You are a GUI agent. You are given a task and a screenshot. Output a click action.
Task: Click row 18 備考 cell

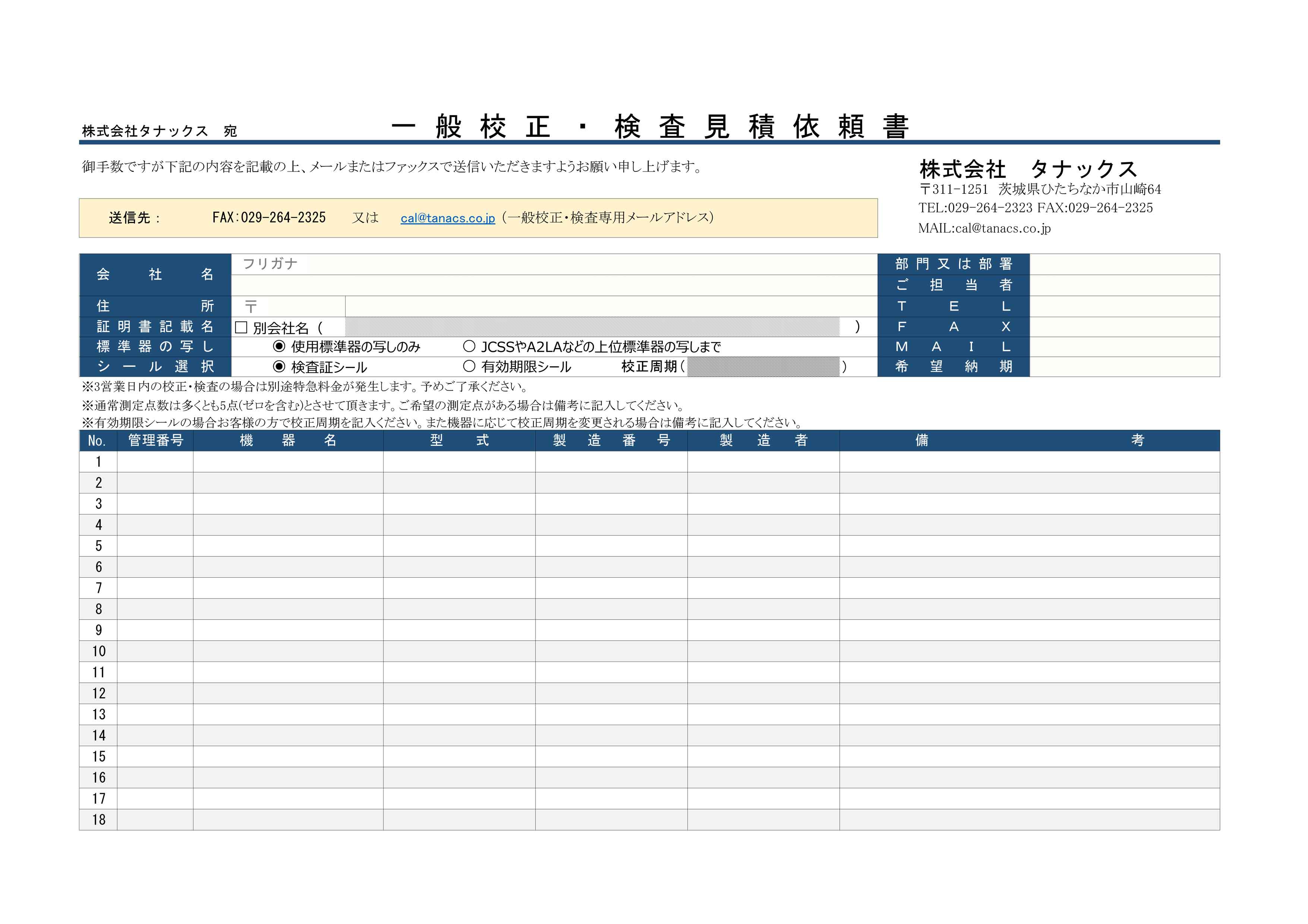click(x=1030, y=820)
